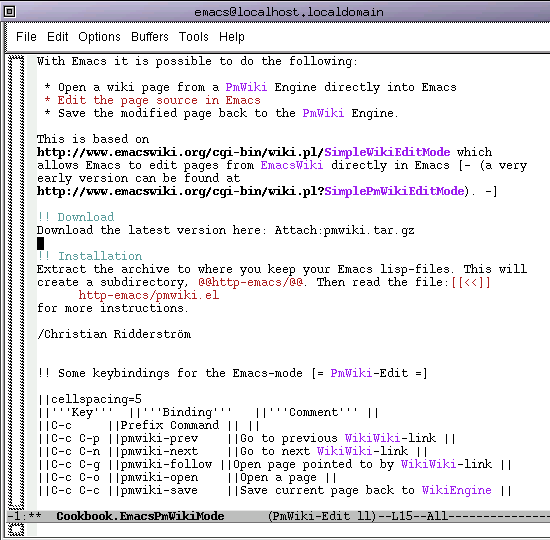Open the Help menu
Viewport: 550px width, 540px height.
232,36
